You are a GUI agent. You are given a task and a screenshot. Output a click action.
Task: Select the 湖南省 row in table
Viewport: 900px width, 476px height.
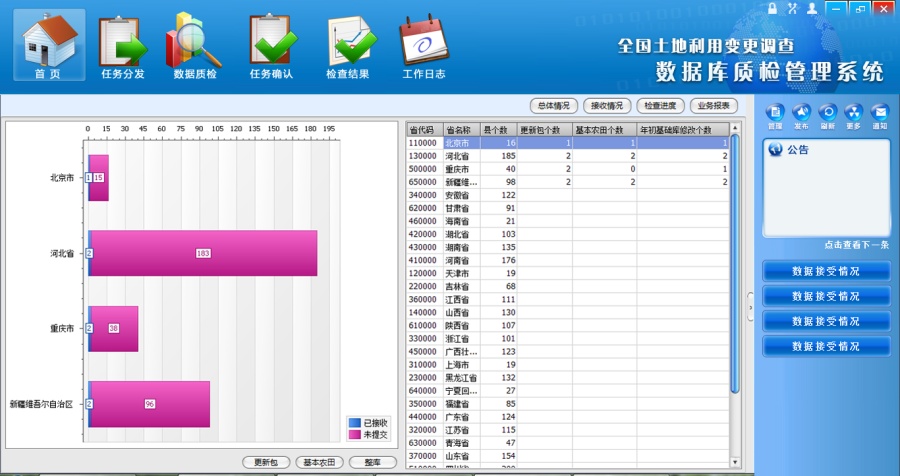click(568, 247)
